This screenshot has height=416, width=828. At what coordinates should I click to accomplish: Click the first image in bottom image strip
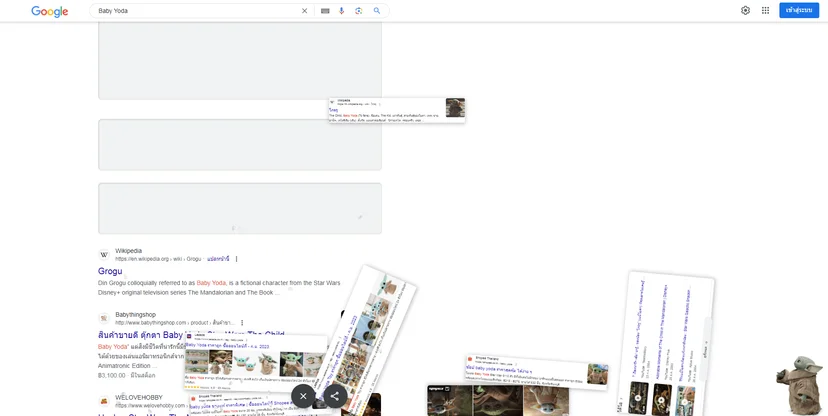(x=449, y=400)
